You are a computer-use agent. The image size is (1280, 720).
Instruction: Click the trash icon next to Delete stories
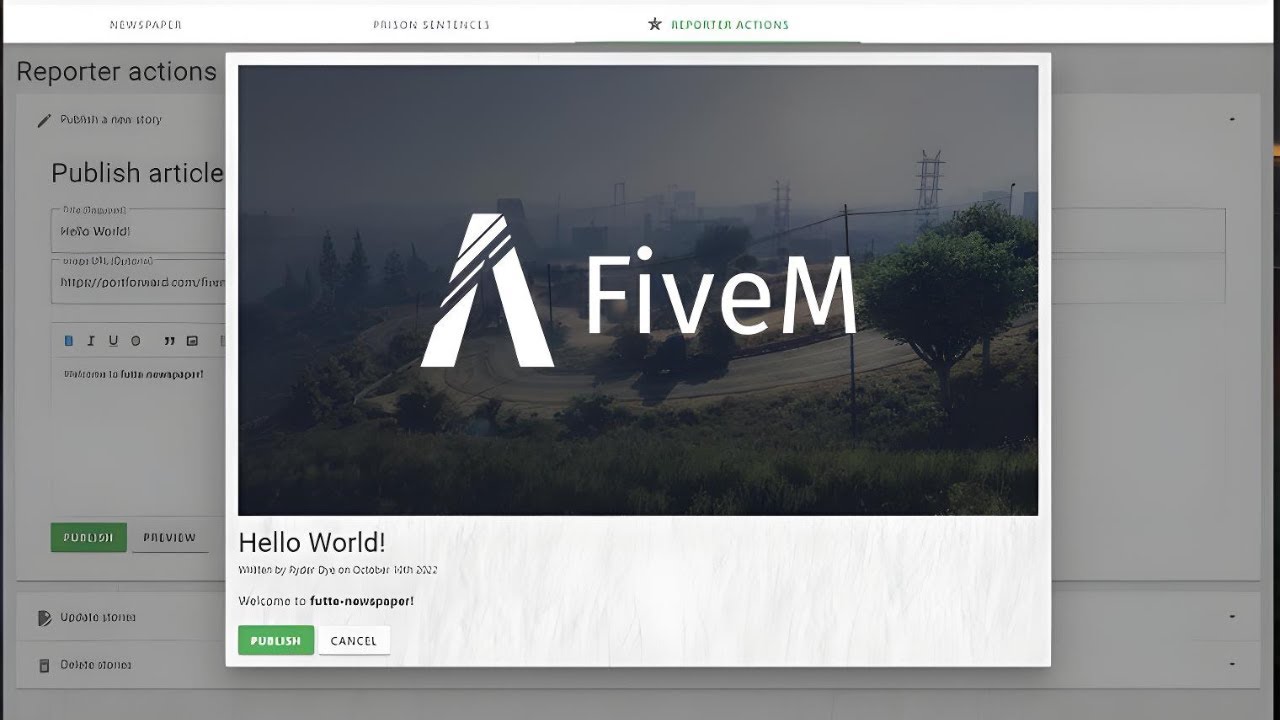coord(43,665)
